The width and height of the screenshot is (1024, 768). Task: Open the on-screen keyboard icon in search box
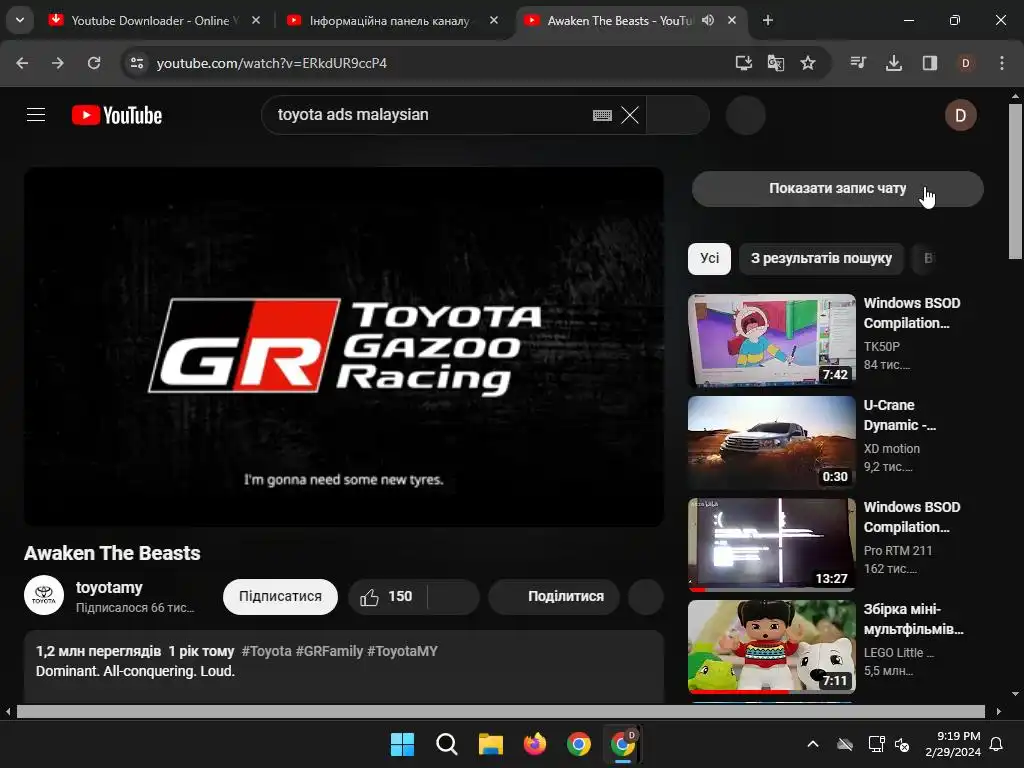pos(602,116)
